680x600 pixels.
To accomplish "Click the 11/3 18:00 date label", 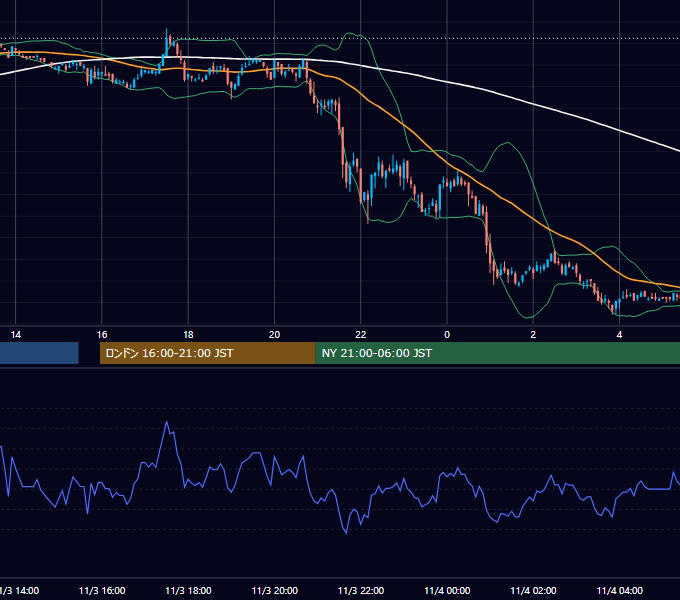I will pos(188,591).
